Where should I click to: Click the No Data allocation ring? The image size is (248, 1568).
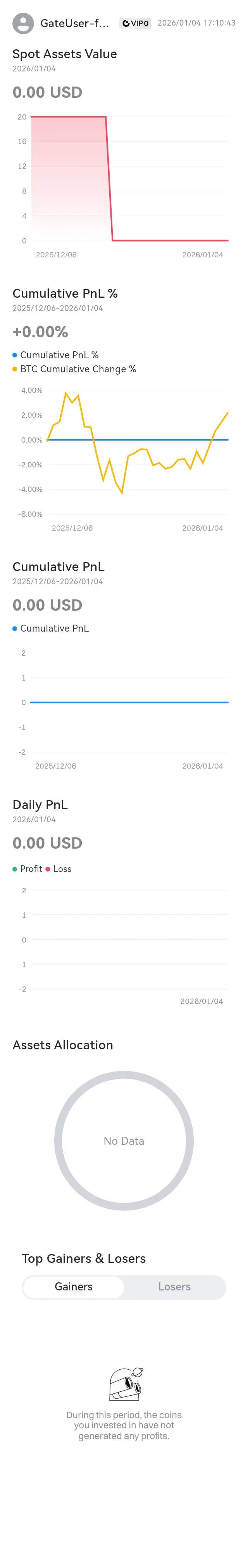click(x=124, y=1140)
